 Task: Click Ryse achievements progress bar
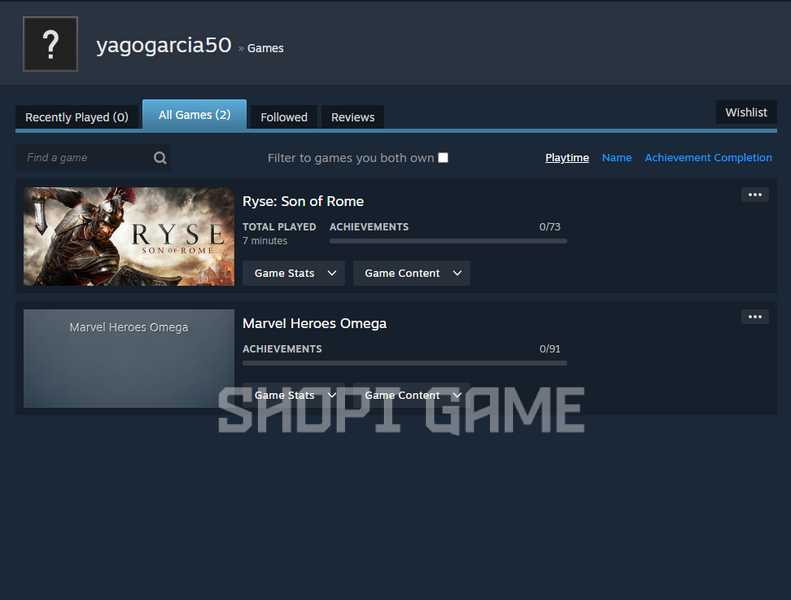coord(448,241)
